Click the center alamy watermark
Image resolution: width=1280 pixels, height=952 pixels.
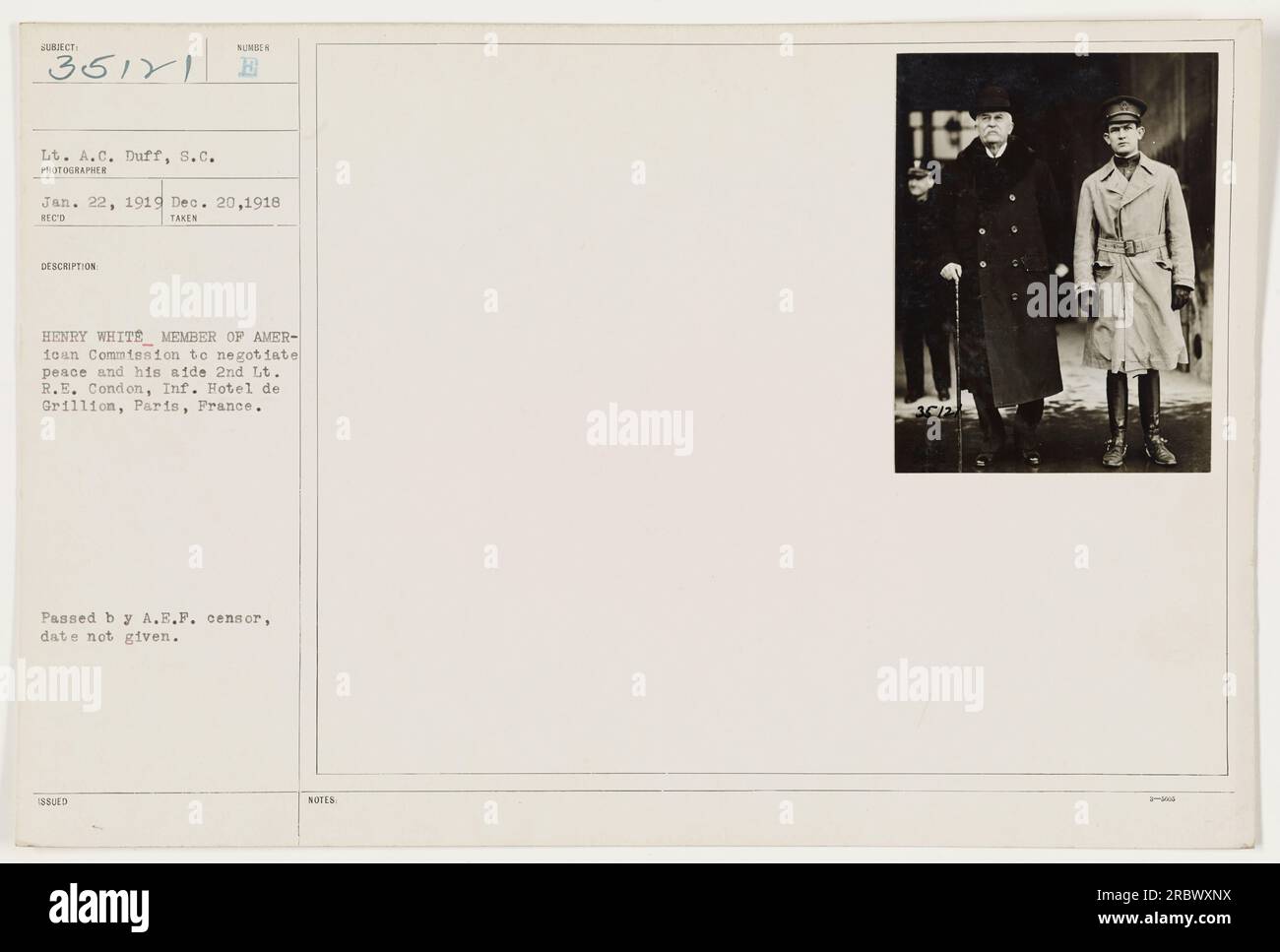(639, 430)
